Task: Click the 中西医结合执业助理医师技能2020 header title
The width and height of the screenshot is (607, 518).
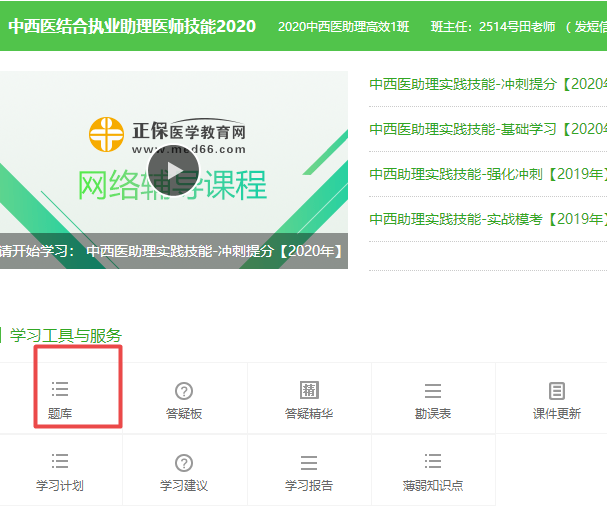Action: click(131, 25)
